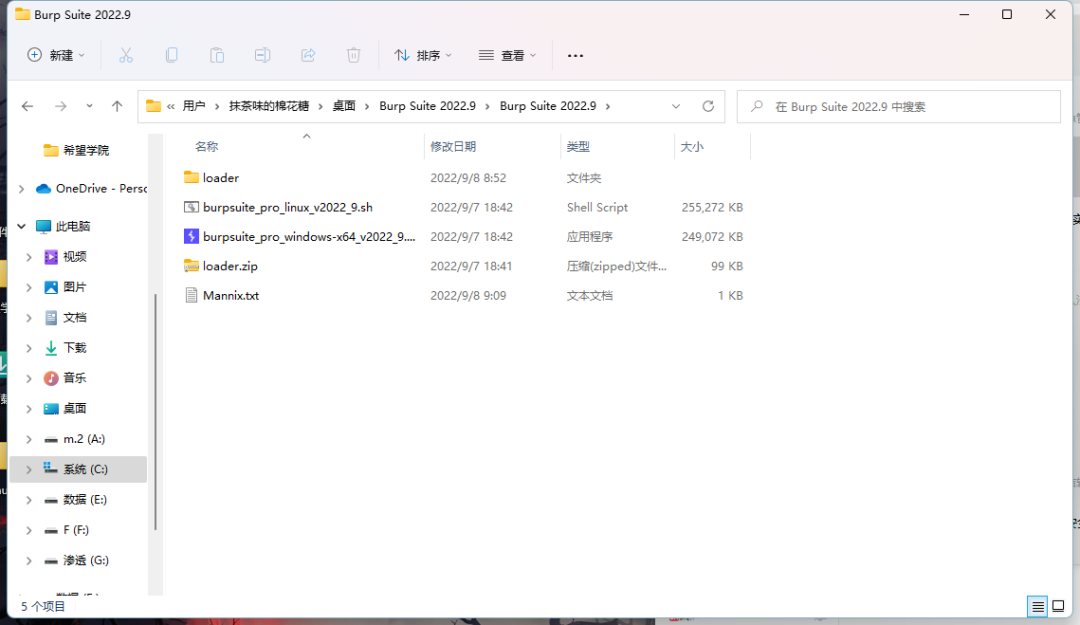Open address bar history dropdown
1080x625 pixels.
(x=676, y=106)
